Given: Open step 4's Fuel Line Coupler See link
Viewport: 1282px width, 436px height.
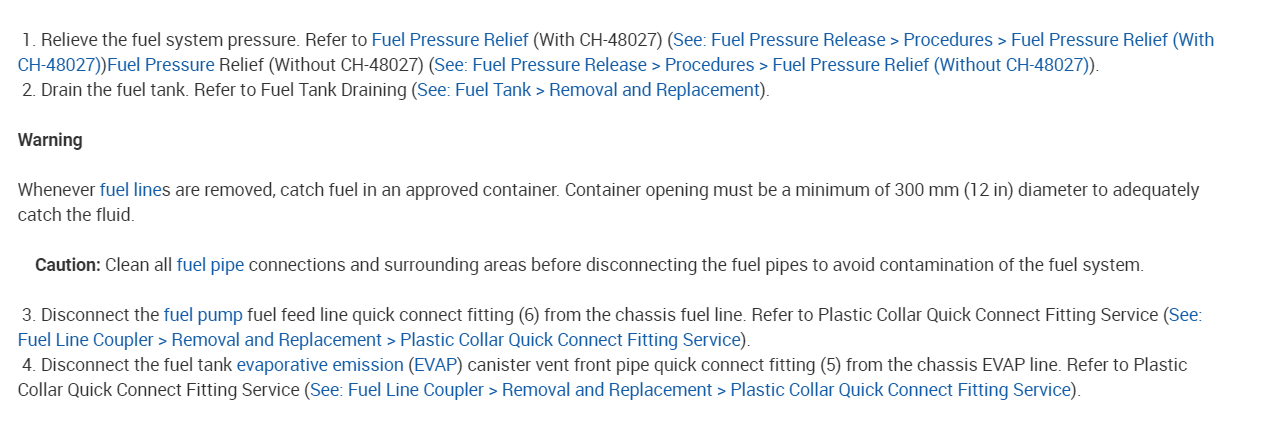Looking at the screenshot, I should (690, 390).
